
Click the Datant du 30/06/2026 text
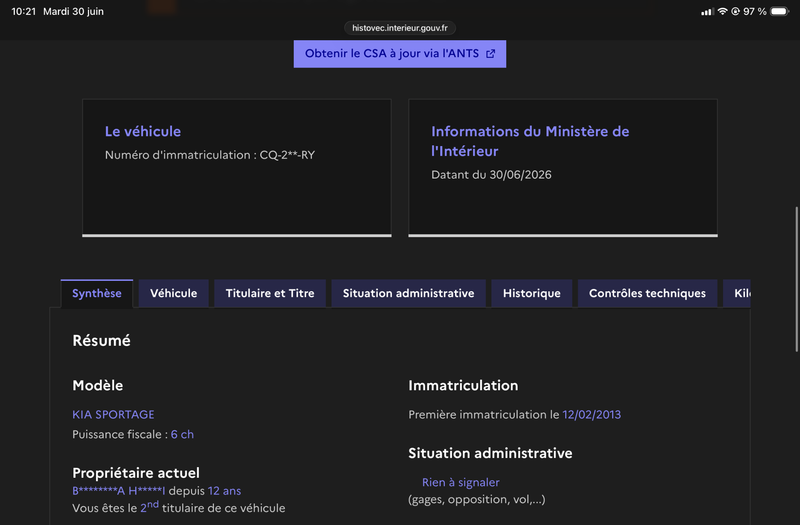tap(491, 174)
